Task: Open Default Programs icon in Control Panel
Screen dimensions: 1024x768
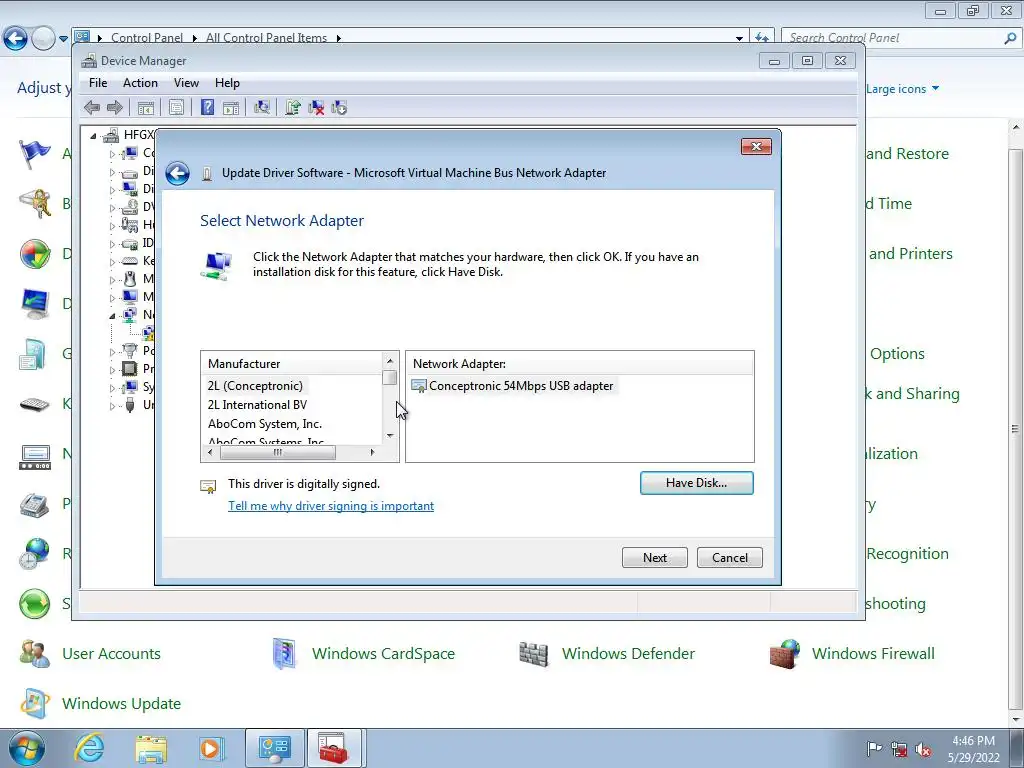Action: (34, 254)
